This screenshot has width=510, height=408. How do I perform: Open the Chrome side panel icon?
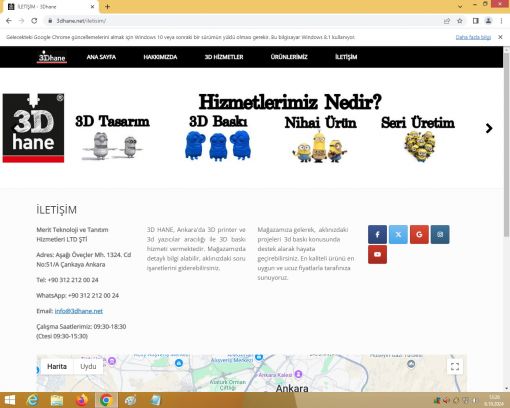[476, 21]
